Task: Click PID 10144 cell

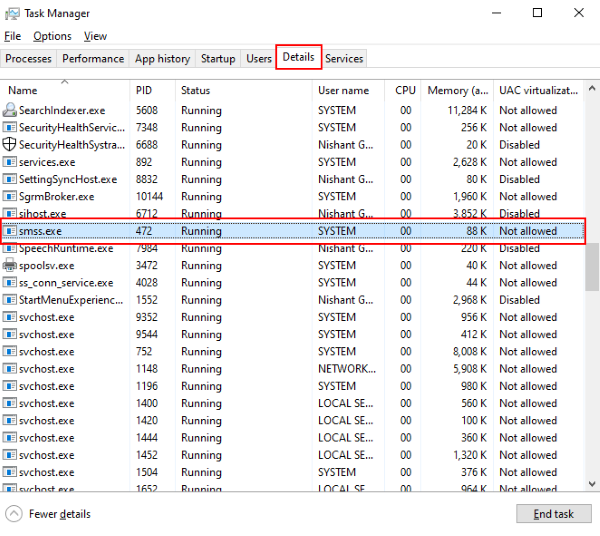Action: click(x=149, y=196)
